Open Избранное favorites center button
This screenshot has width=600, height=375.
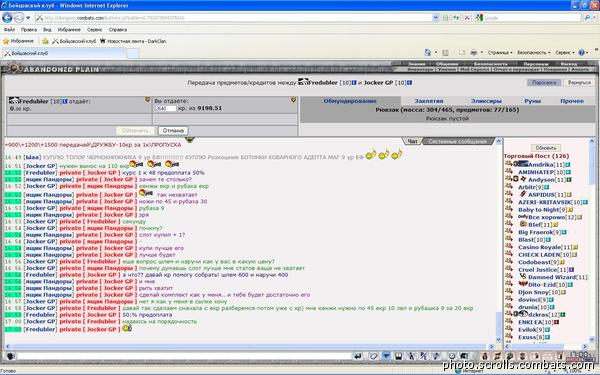18,41
